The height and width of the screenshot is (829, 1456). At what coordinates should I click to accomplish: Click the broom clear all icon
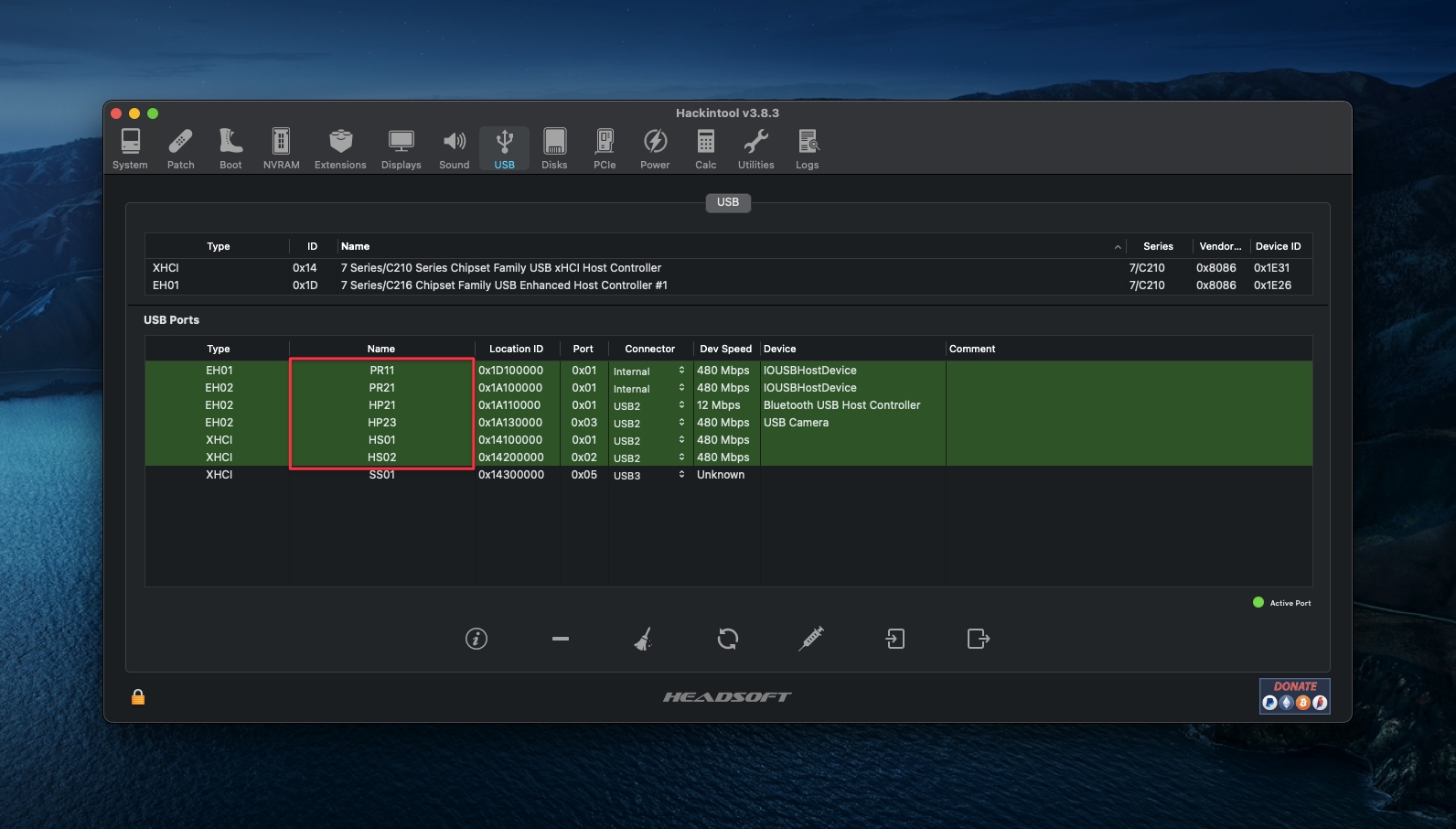(x=644, y=639)
